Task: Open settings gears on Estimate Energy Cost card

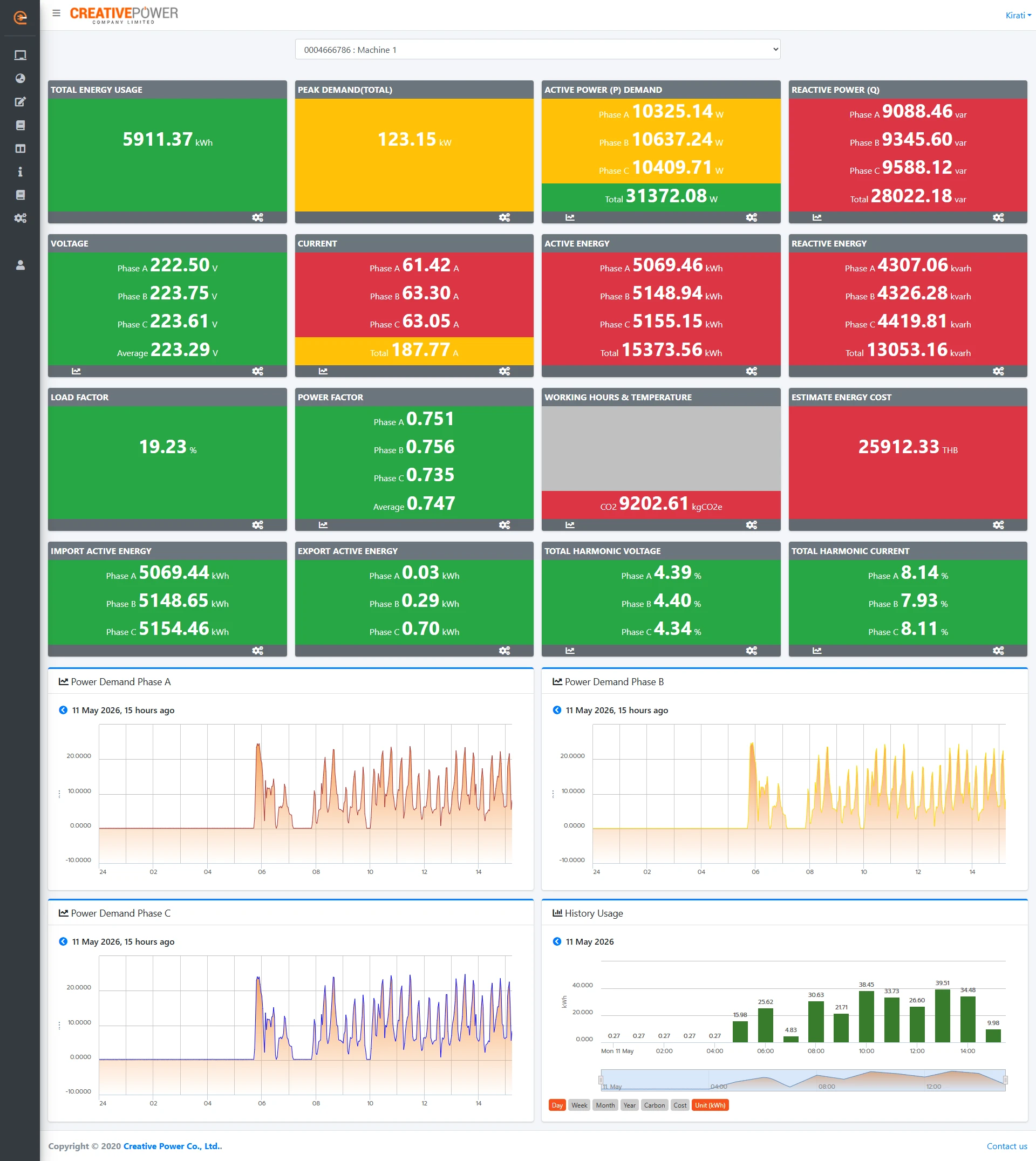Action: pos(998,525)
